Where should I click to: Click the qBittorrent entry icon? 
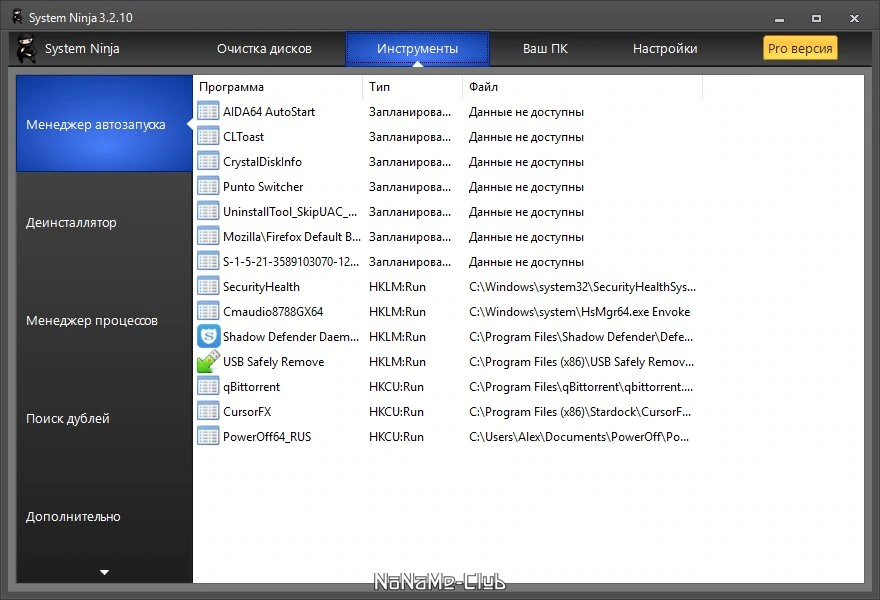208,387
